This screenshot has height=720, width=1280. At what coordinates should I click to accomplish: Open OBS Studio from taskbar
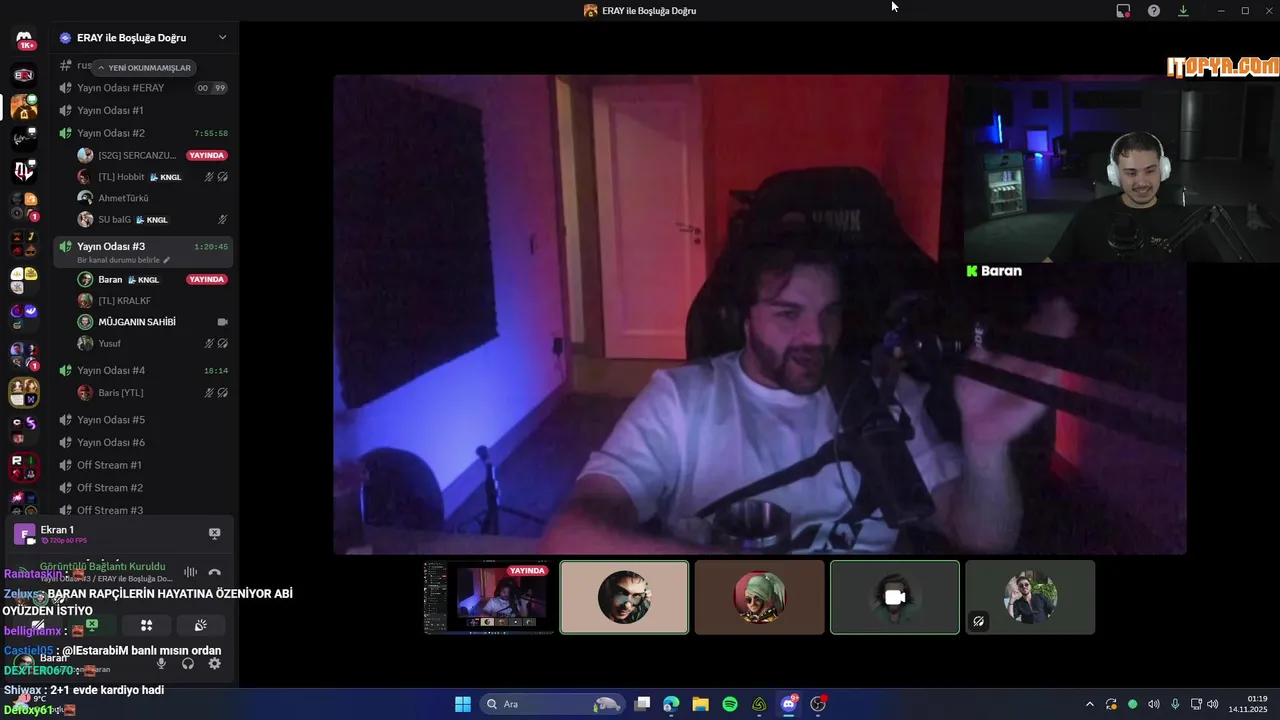point(818,704)
